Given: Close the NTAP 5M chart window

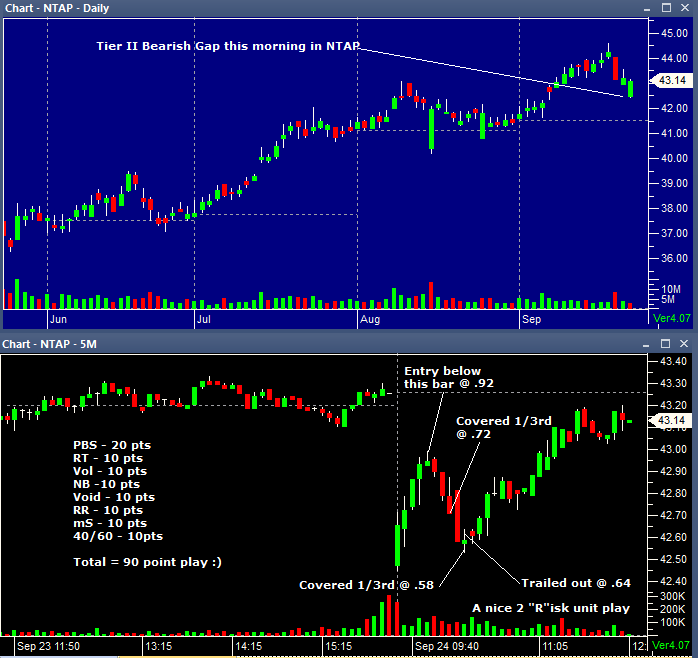Looking at the screenshot, I should tap(684, 343).
